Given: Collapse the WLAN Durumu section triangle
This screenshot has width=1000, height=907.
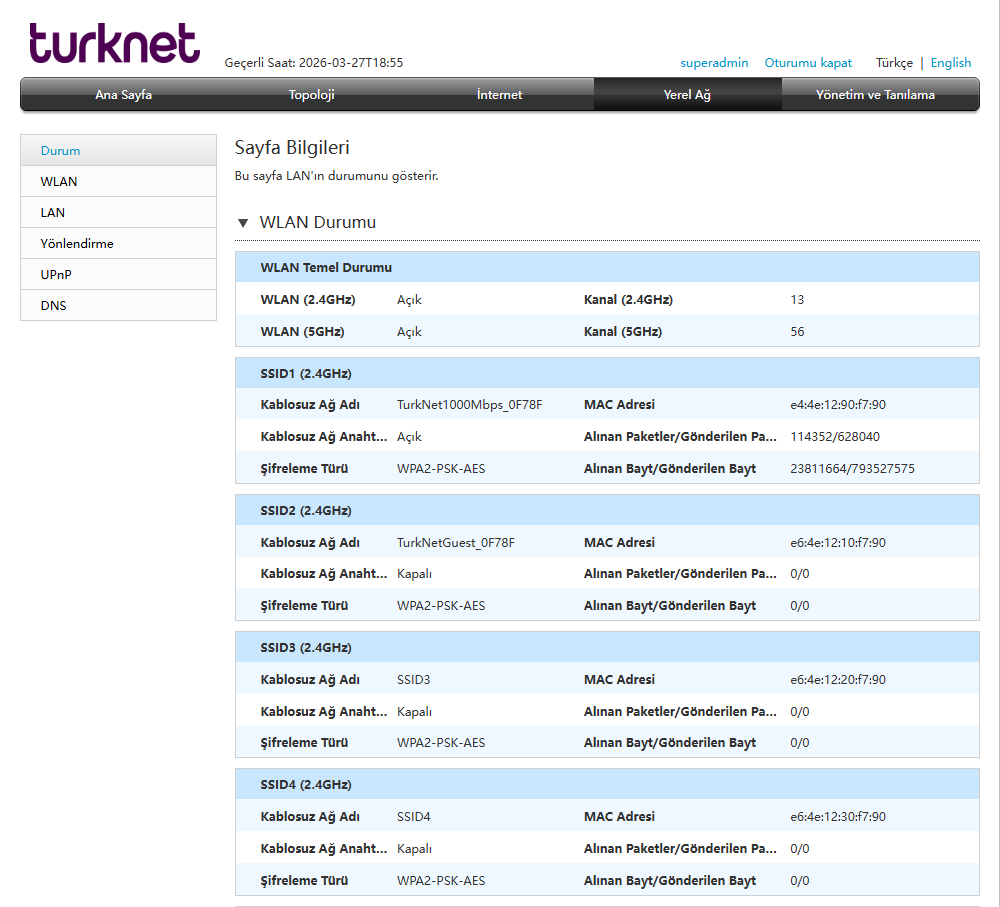Looking at the screenshot, I should (x=243, y=223).
